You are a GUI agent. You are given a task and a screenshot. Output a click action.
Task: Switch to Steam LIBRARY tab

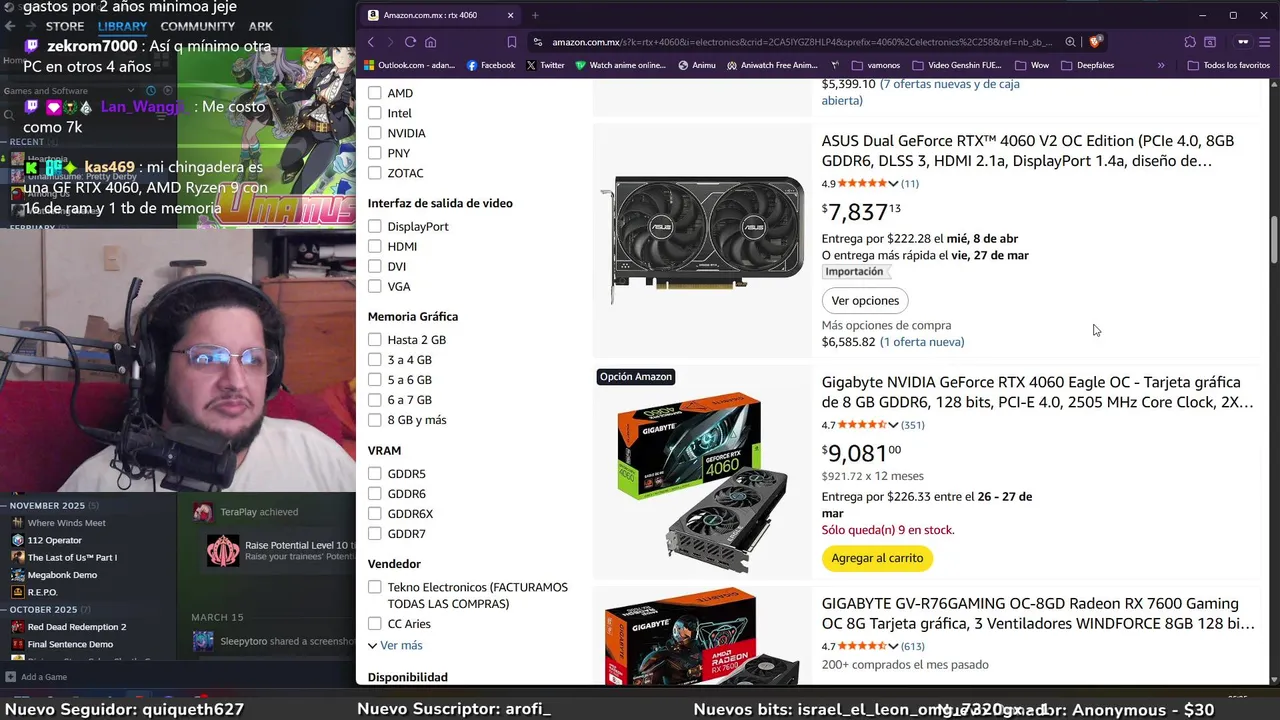coord(122,26)
